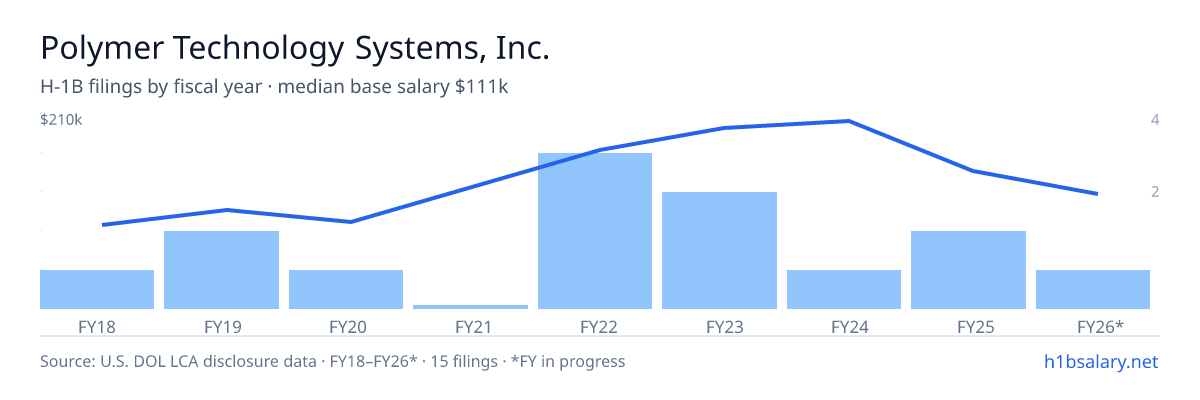Screen dimensions: 1200x400
Task: Select the FY26* filings bar
Action: [x=1093, y=289]
